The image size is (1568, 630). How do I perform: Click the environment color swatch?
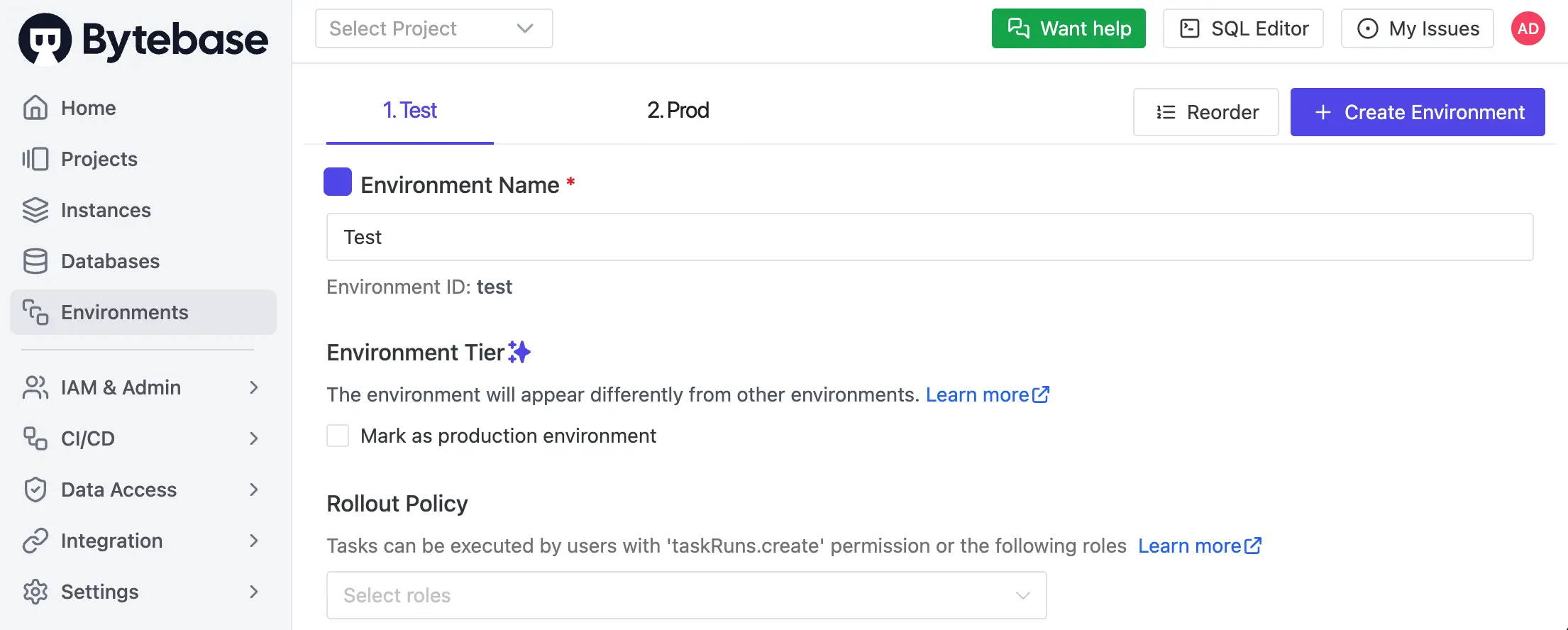tap(338, 182)
